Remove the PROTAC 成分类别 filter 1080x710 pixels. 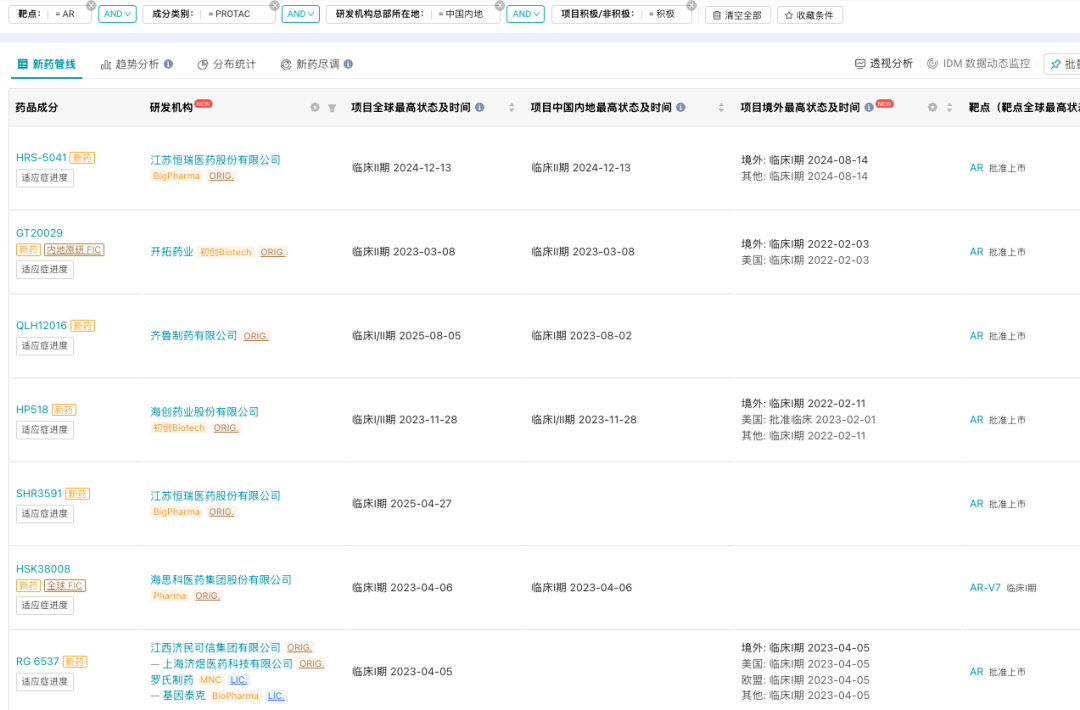pos(274,6)
